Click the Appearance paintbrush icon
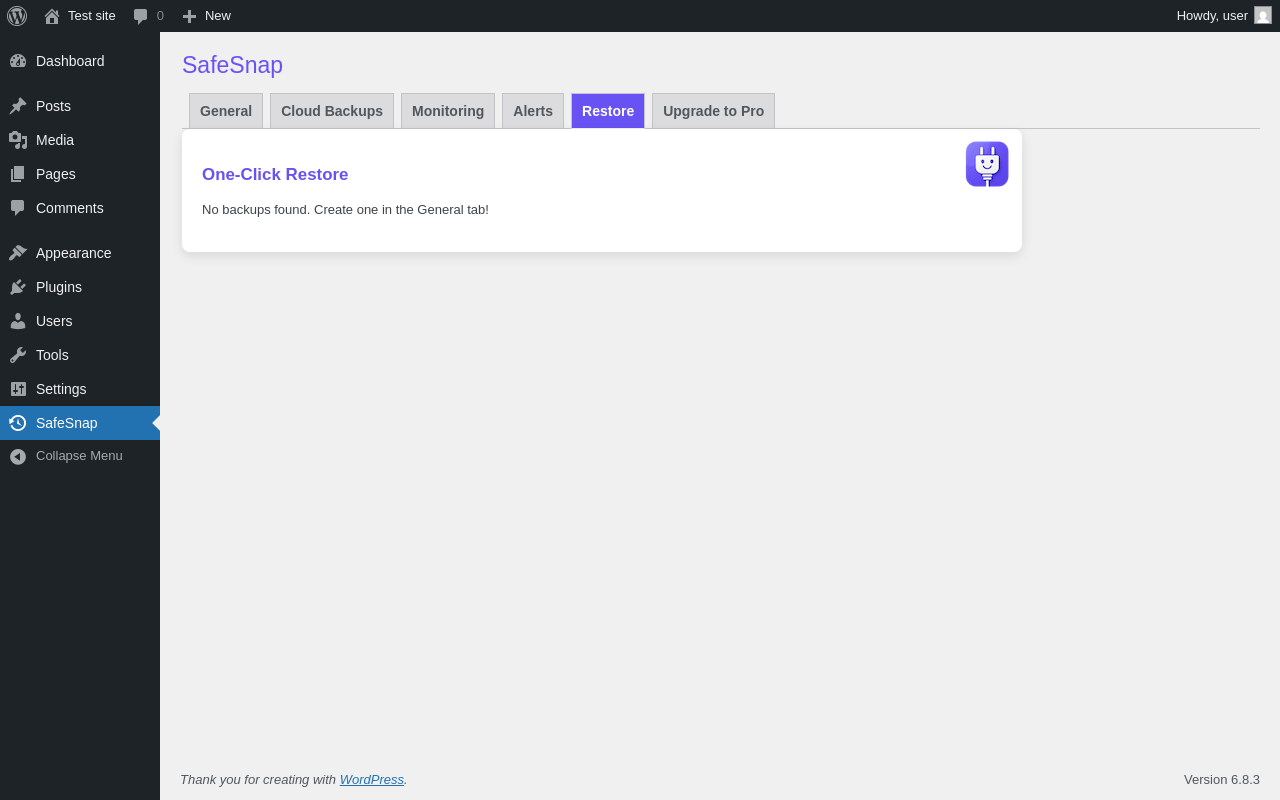This screenshot has height=800, width=1280. 18,253
